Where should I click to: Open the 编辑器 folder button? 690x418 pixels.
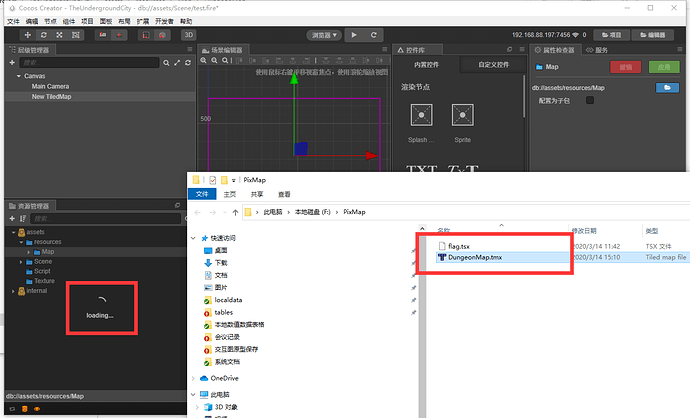[x=653, y=35]
